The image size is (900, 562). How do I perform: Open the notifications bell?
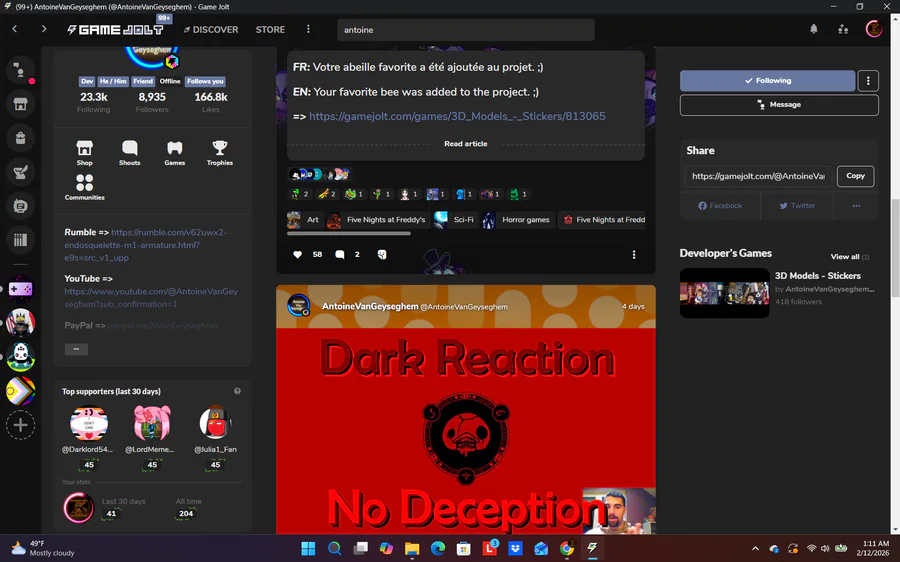tap(813, 29)
